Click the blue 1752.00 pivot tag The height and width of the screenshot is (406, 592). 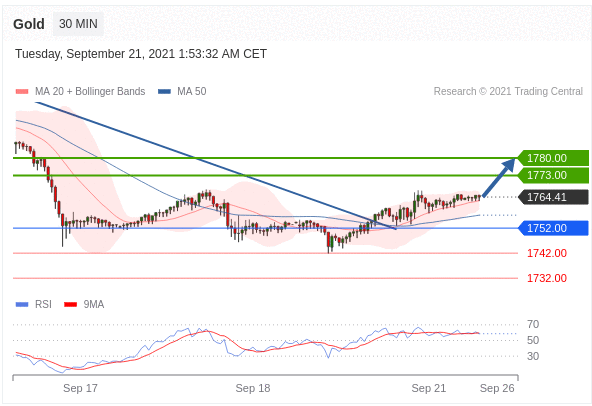tap(553, 228)
